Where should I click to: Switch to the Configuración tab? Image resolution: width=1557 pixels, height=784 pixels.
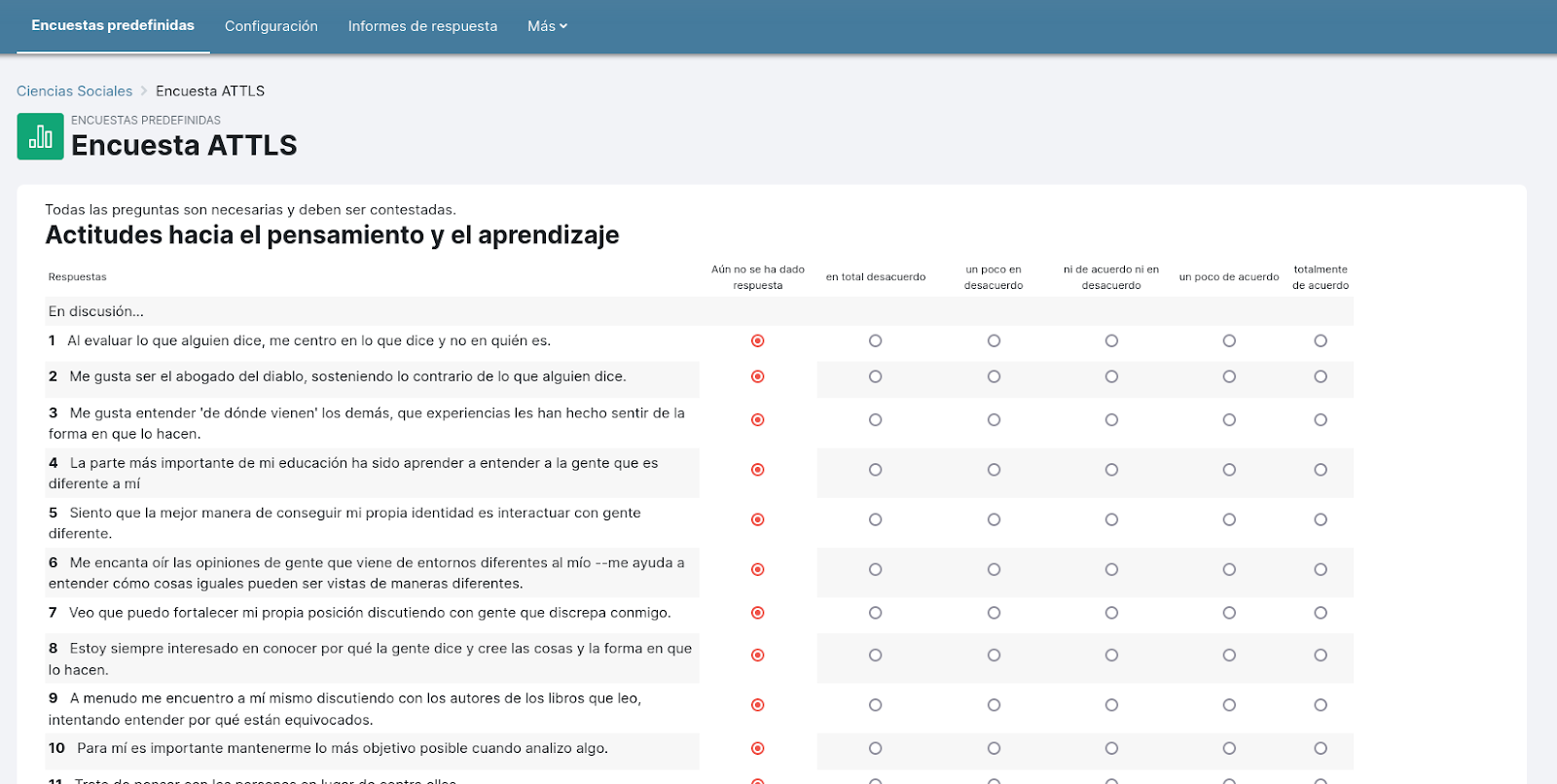coord(272,26)
